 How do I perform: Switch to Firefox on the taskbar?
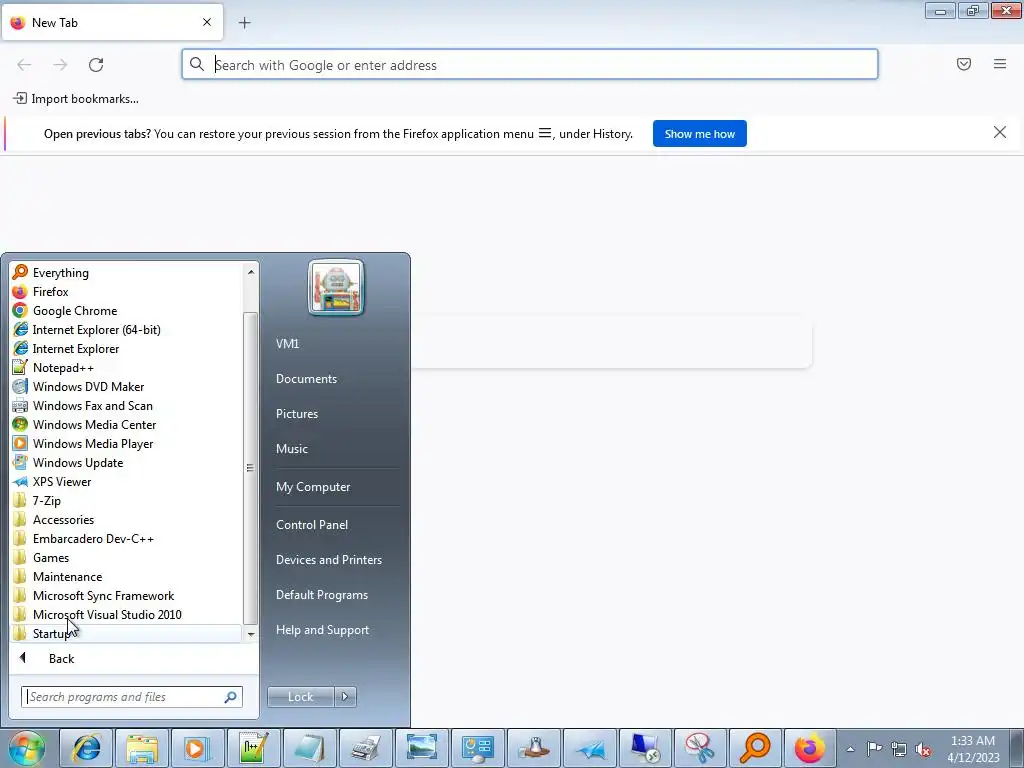pyautogui.click(x=810, y=748)
